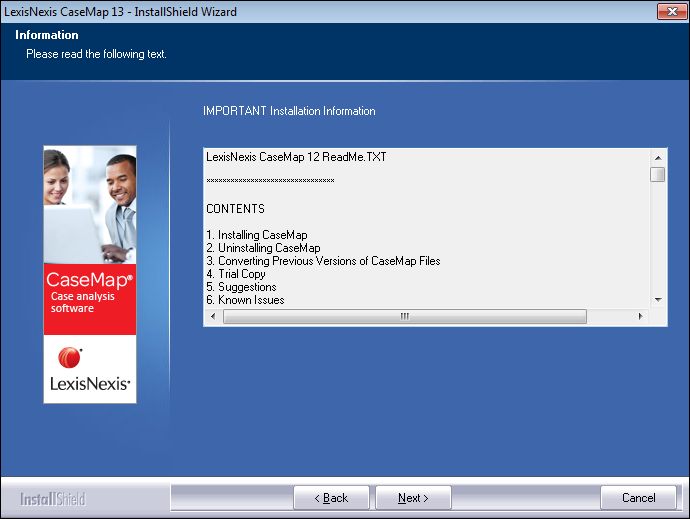Cancel the CaseMap installation
The width and height of the screenshot is (690, 519).
click(x=638, y=498)
